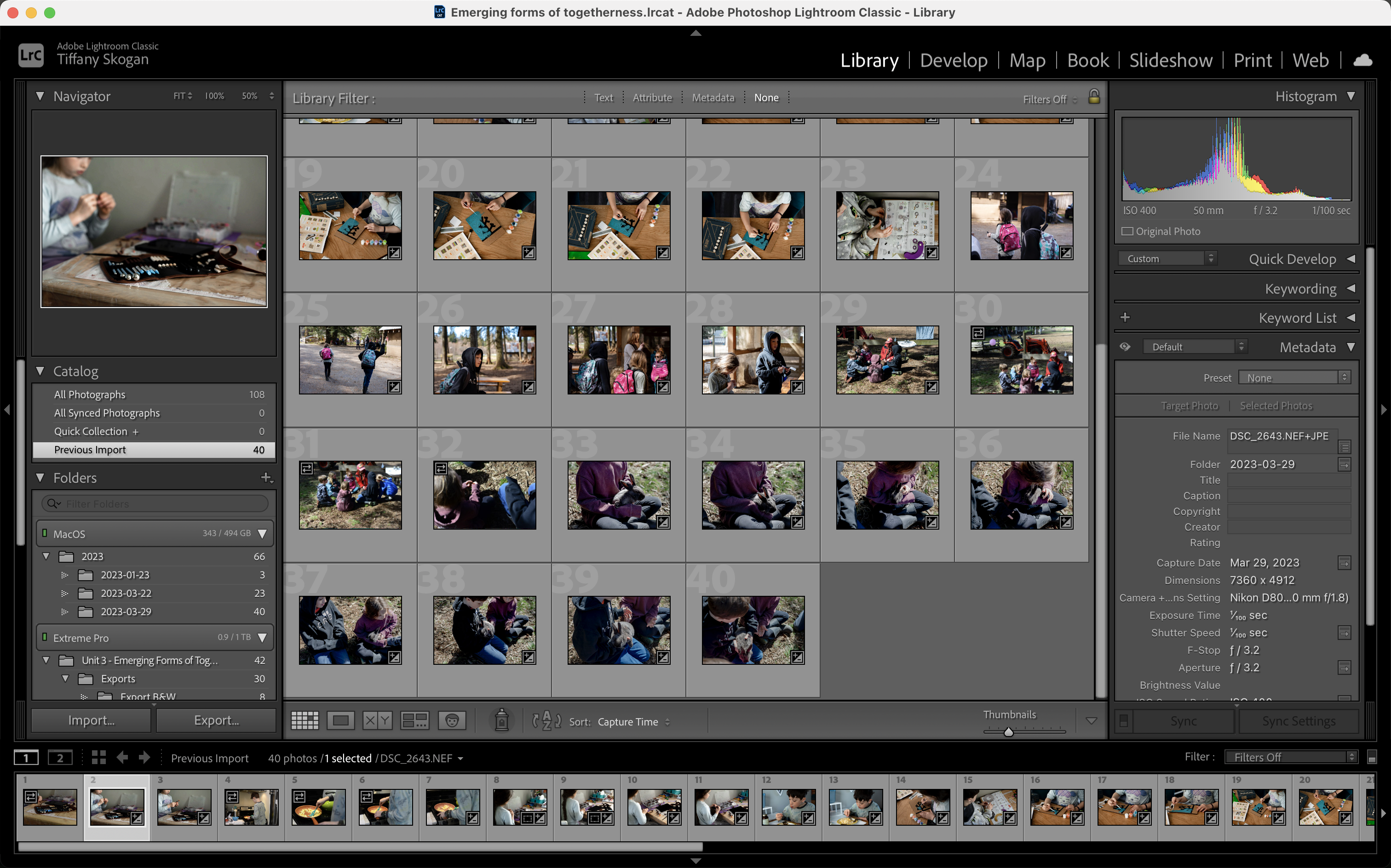Collapse the Navigator panel

[40, 96]
